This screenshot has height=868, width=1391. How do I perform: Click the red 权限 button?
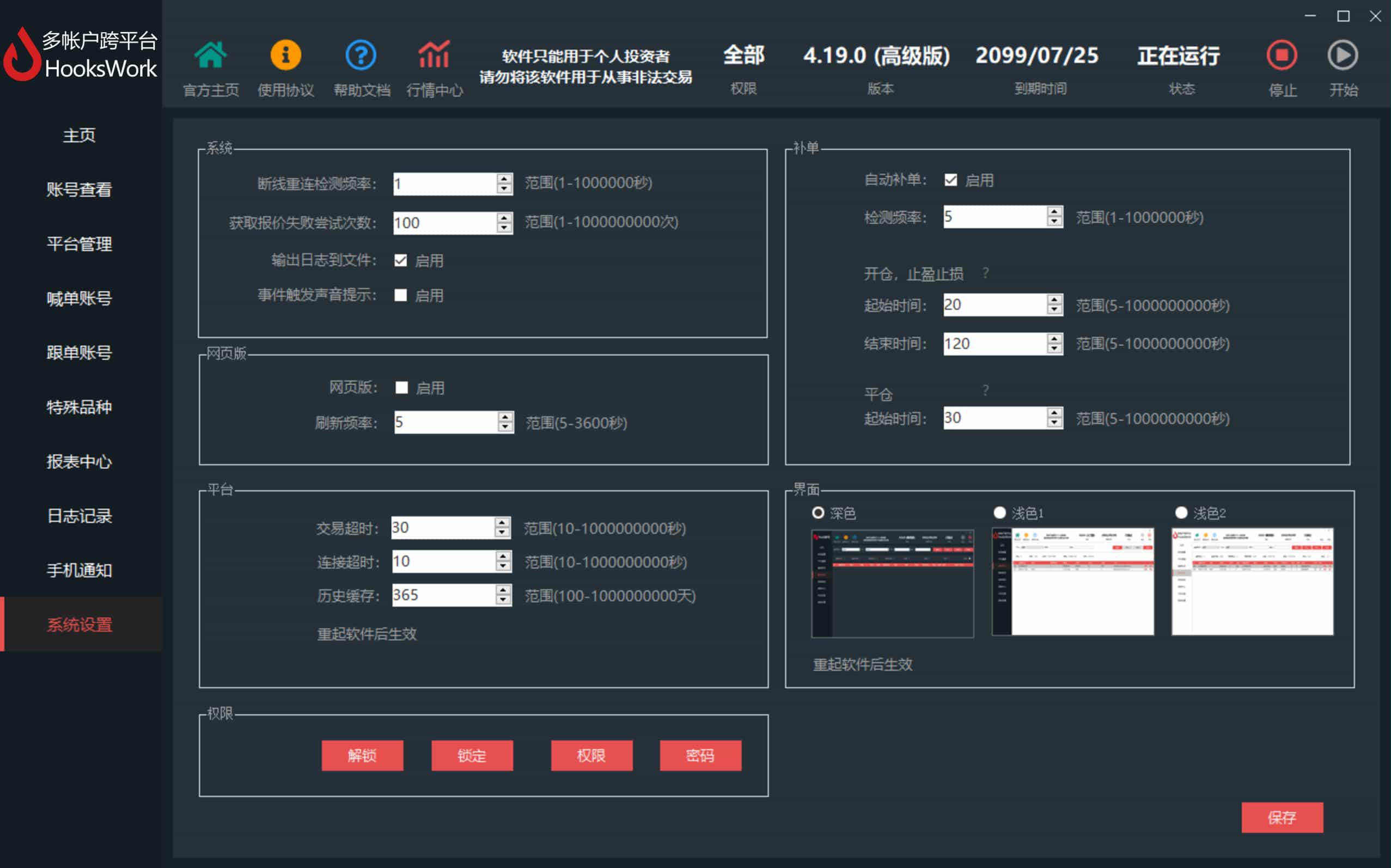(x=591, y=755)
